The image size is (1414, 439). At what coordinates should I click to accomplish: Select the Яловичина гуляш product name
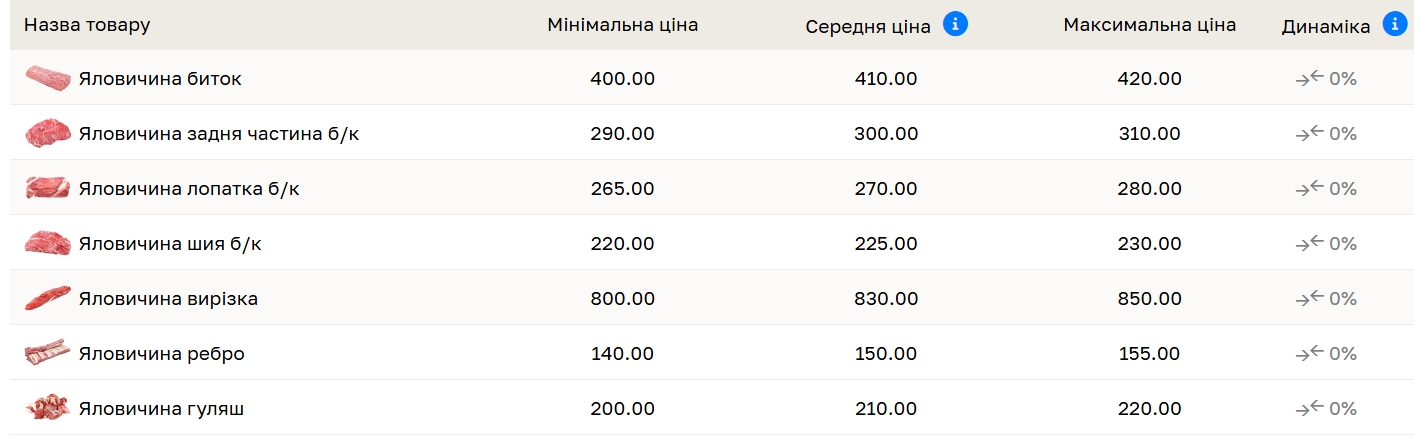coord(161,409)
